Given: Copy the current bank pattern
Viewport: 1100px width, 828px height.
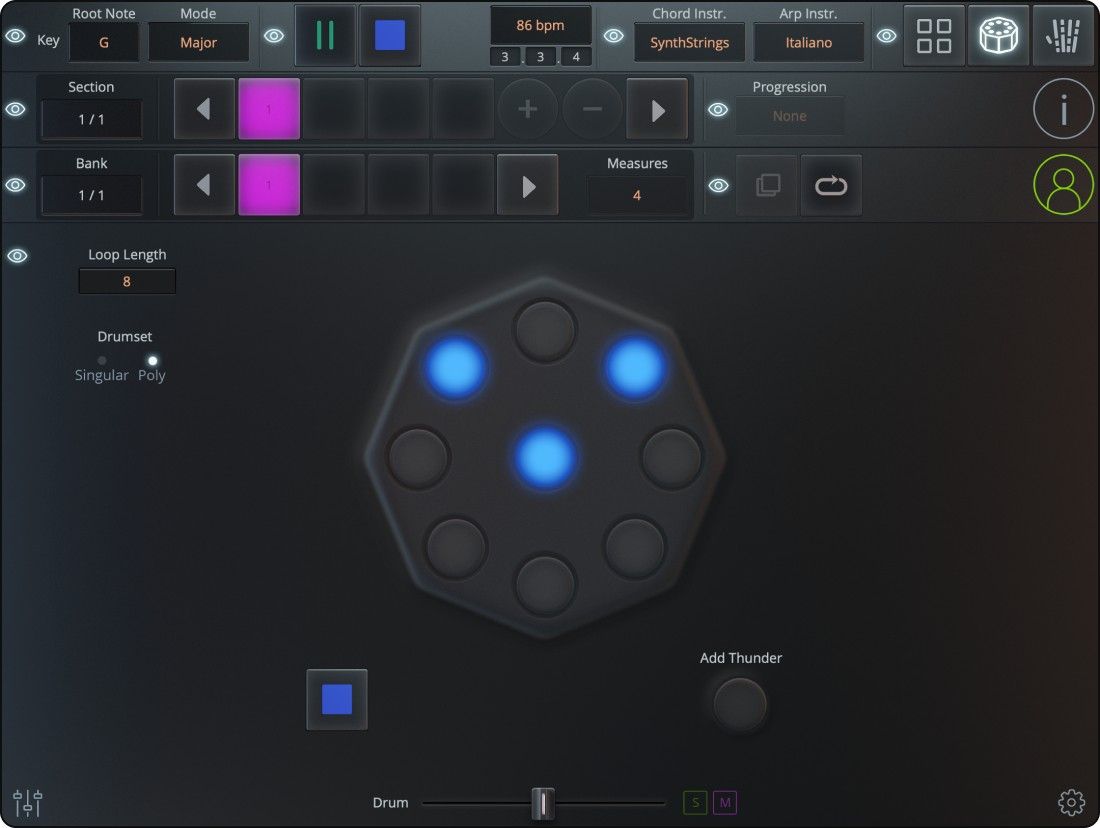Looking at the screenshot, I should (x=766, y=184).
